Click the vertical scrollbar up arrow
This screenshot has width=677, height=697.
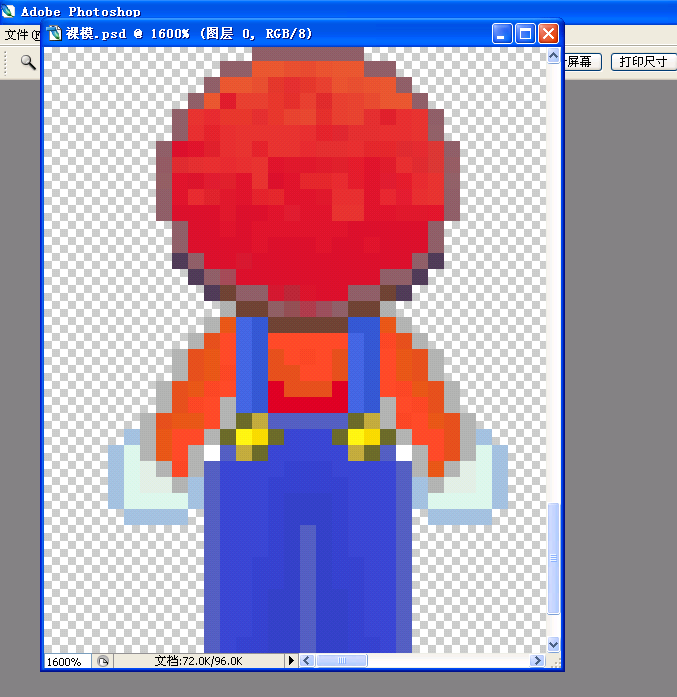(553, 56)
